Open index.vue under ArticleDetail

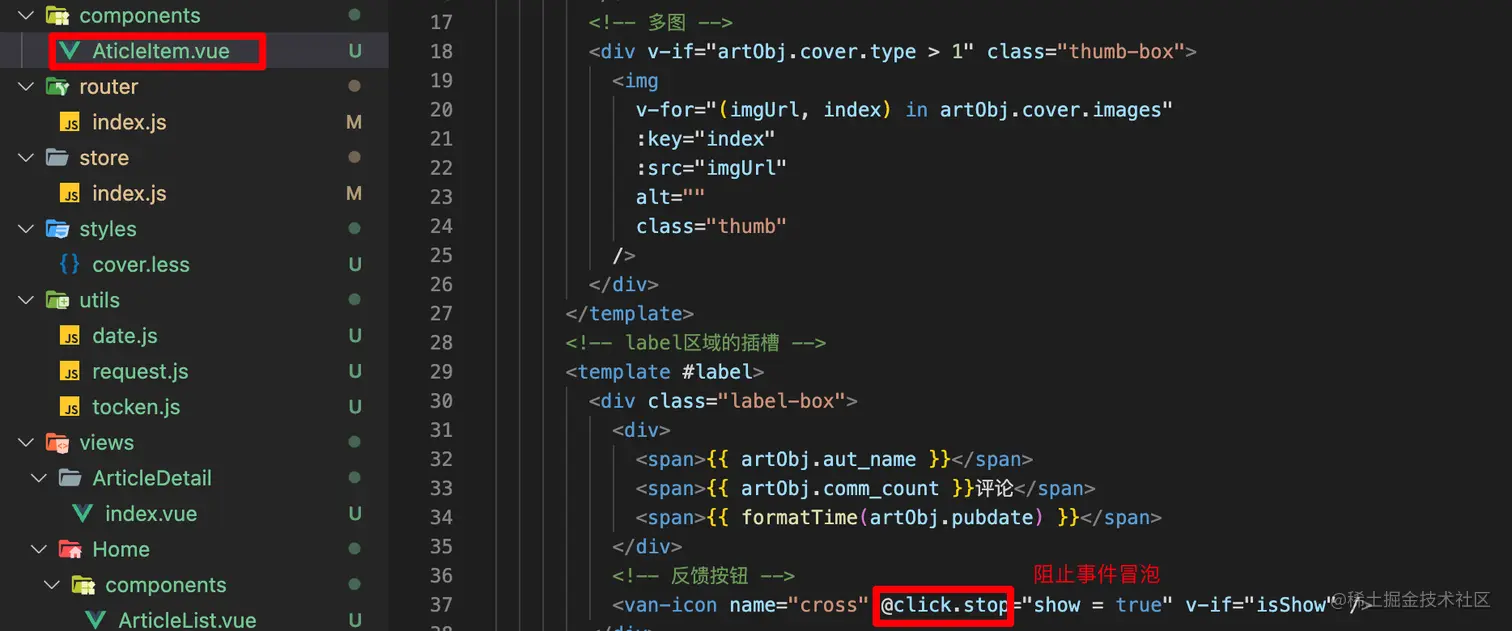pos(151,513)
